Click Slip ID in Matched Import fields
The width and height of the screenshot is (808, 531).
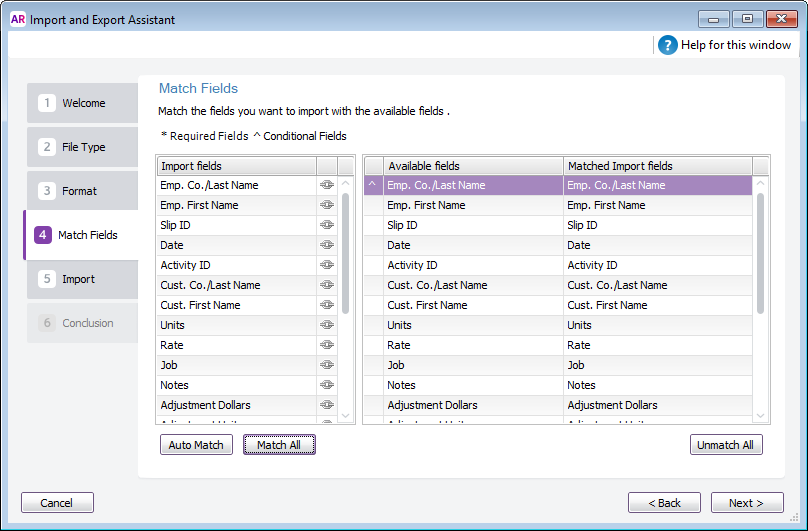[x=658, y=225]
